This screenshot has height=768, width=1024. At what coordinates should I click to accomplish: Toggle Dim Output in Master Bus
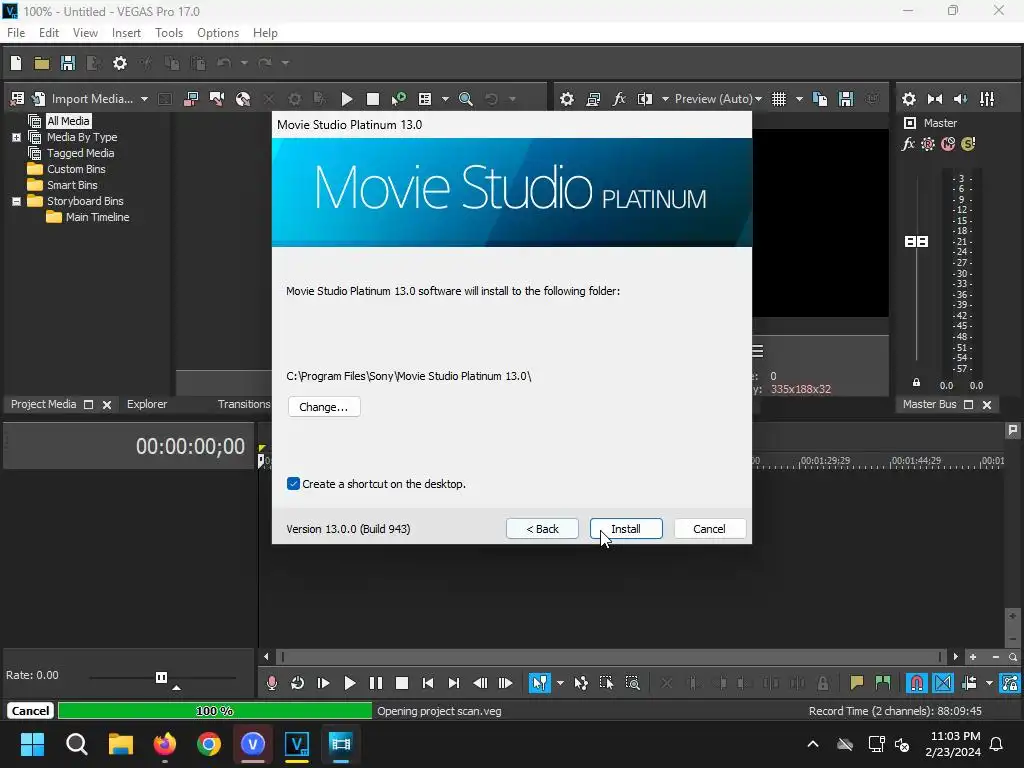(x=961, y=99)
